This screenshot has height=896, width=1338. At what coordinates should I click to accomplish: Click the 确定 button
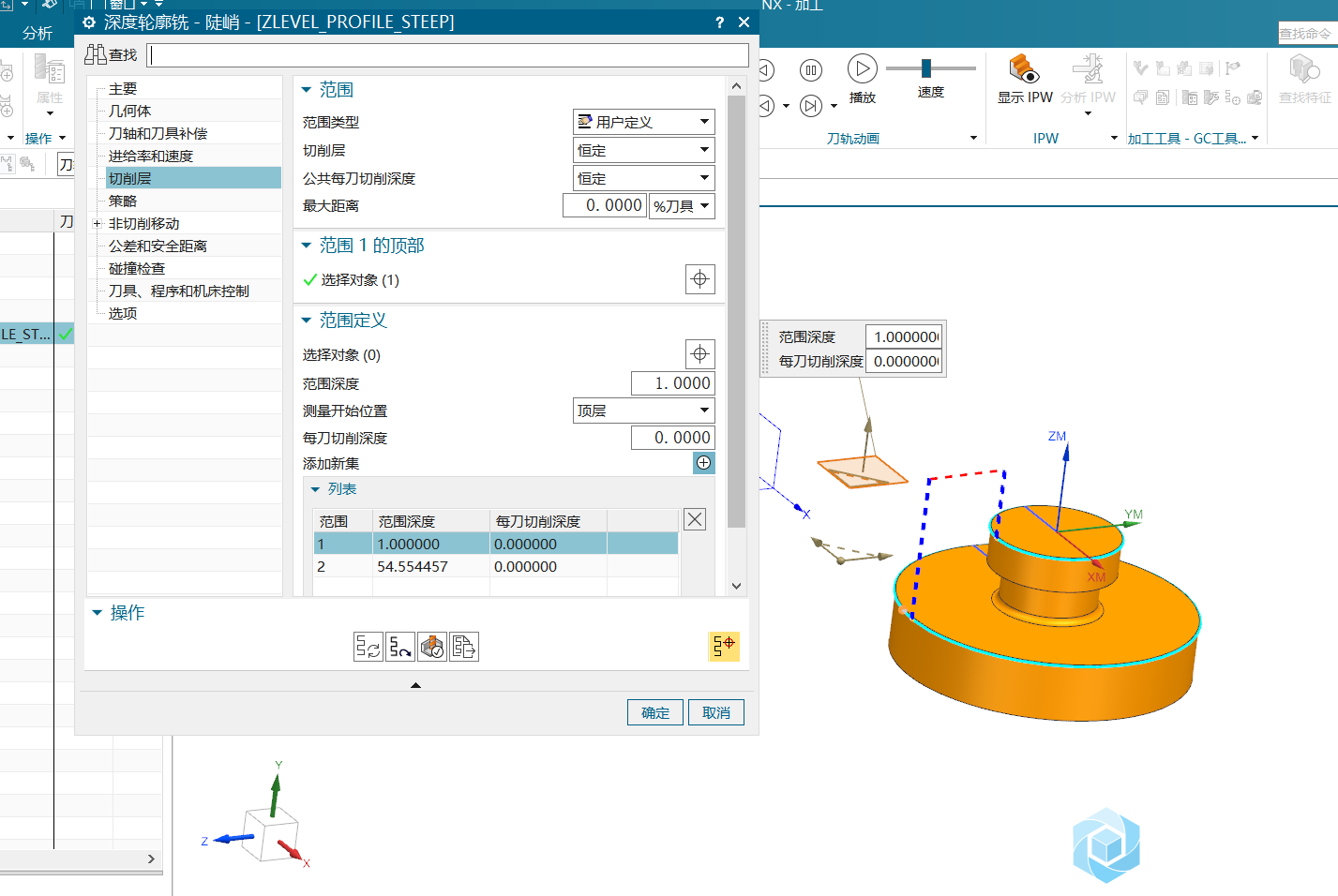pyautogui.click(x=655, y=712)
